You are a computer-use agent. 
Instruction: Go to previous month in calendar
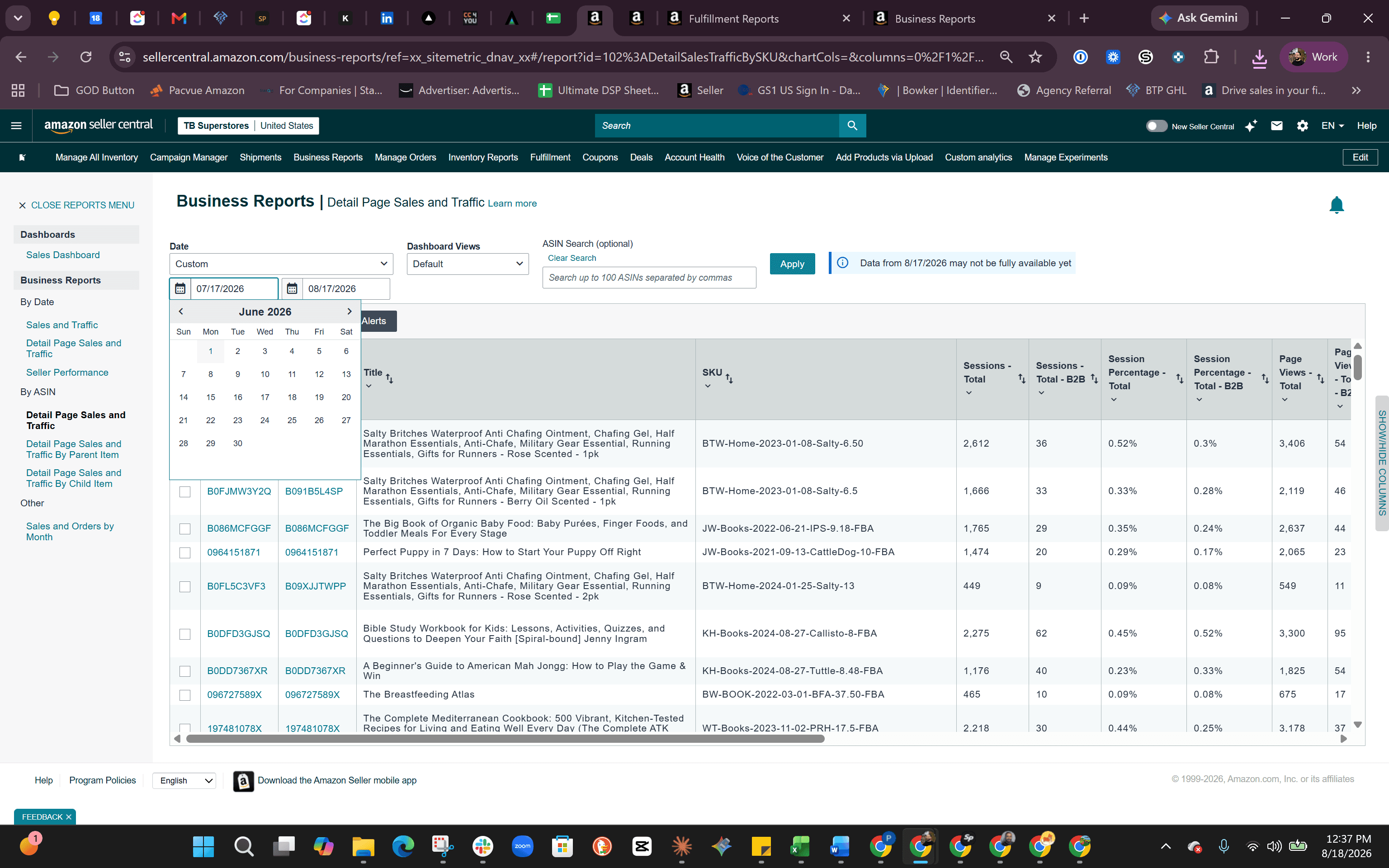coord(181,312)
